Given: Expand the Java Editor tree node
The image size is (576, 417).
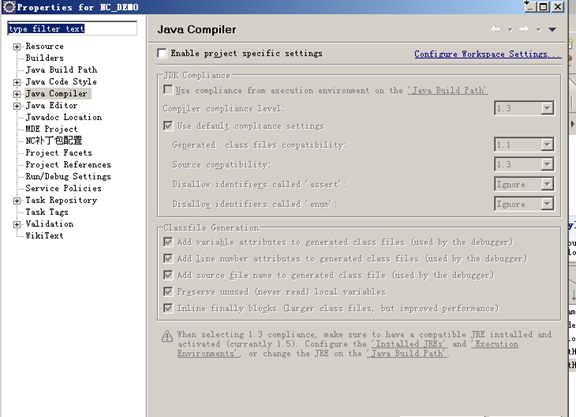Looking at the screenshot, I should pos(17,106).
